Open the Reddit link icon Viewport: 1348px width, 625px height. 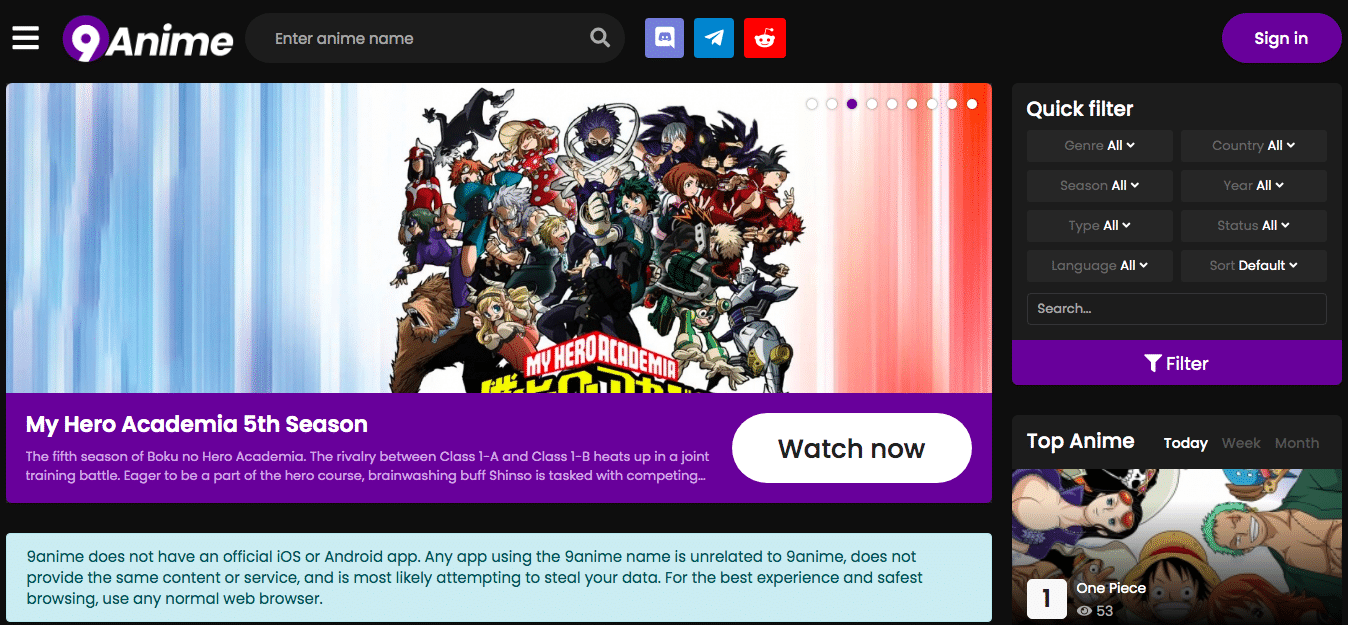coord(765,38)
